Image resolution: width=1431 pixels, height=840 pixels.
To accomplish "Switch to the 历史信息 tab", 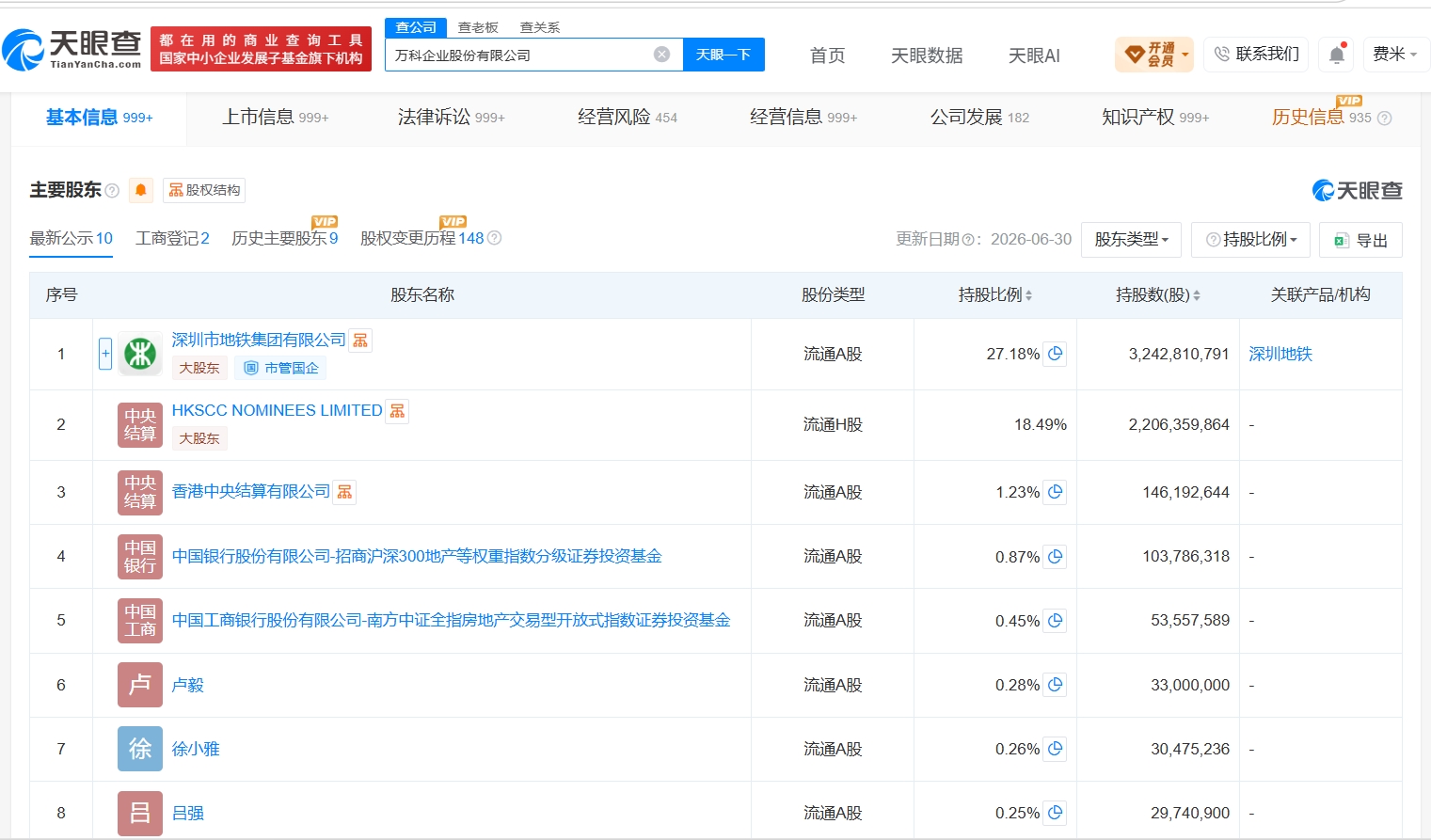I will (1321, 118).
